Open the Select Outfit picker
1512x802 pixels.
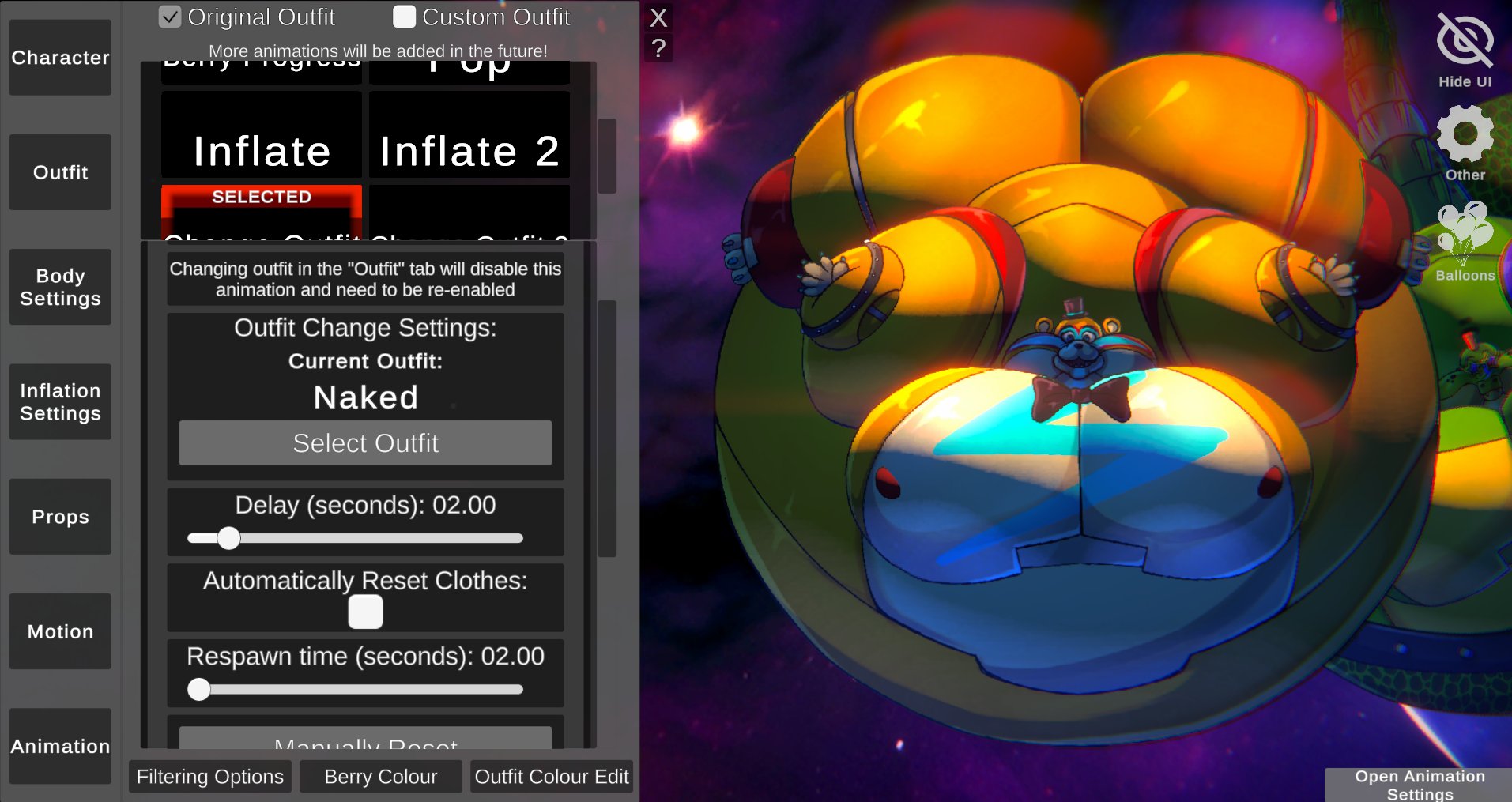[365, 443]
